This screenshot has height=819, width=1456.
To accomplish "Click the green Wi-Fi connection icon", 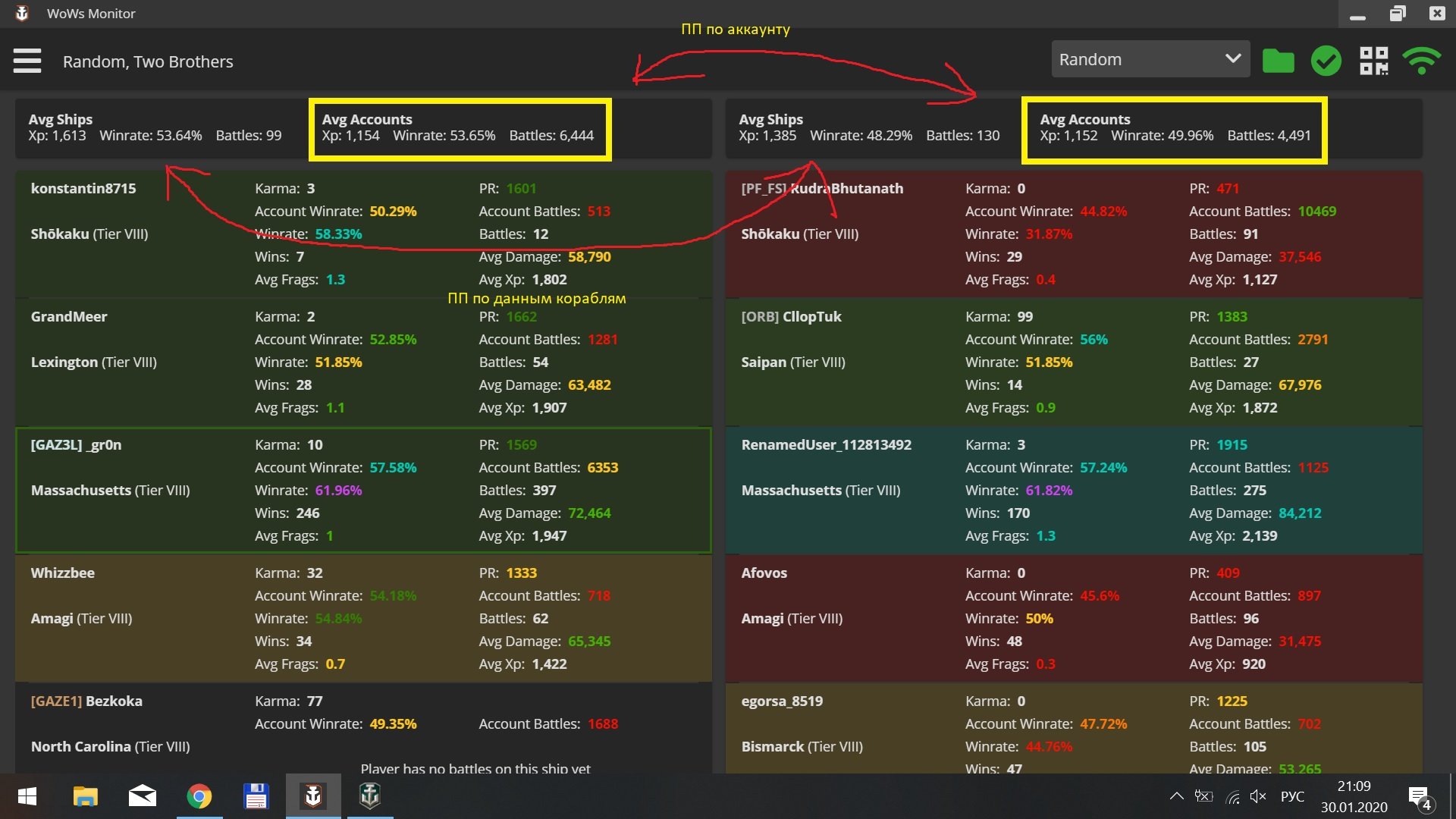I will [1421, 61].
